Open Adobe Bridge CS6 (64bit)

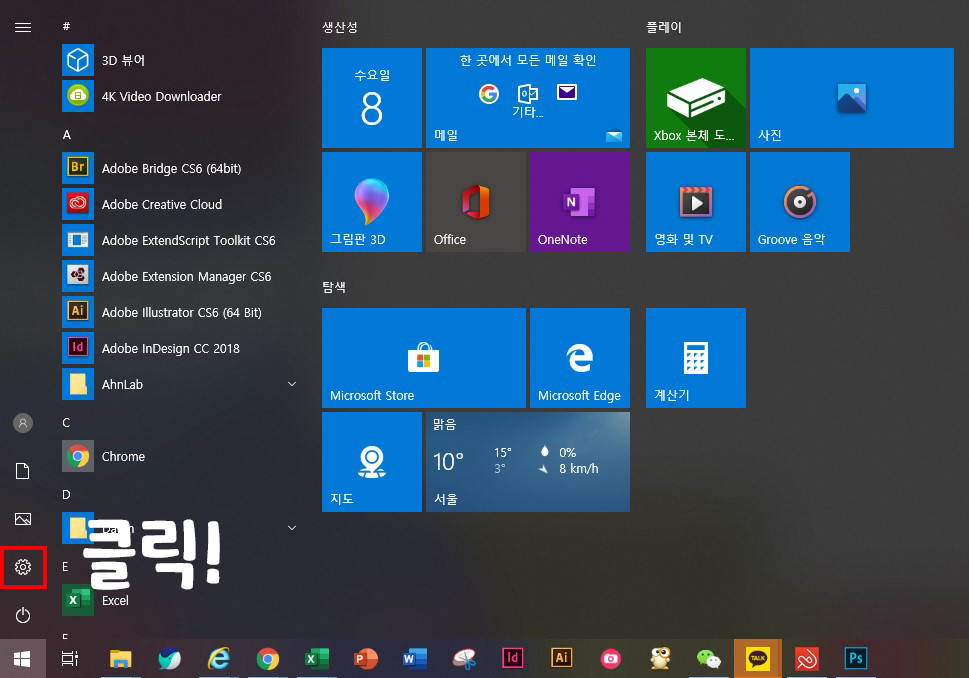179,168
